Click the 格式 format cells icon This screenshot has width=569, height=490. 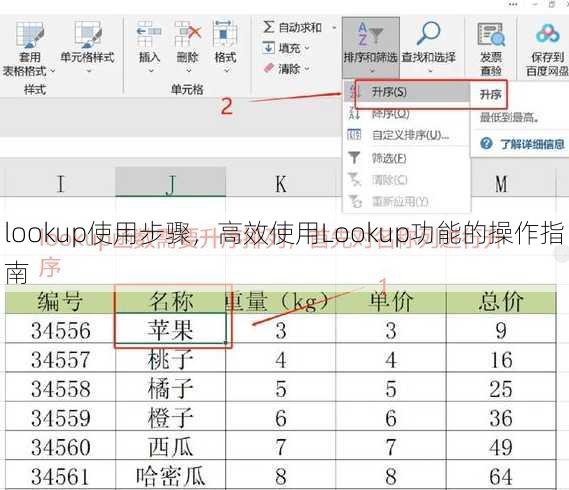pos(225,34)
